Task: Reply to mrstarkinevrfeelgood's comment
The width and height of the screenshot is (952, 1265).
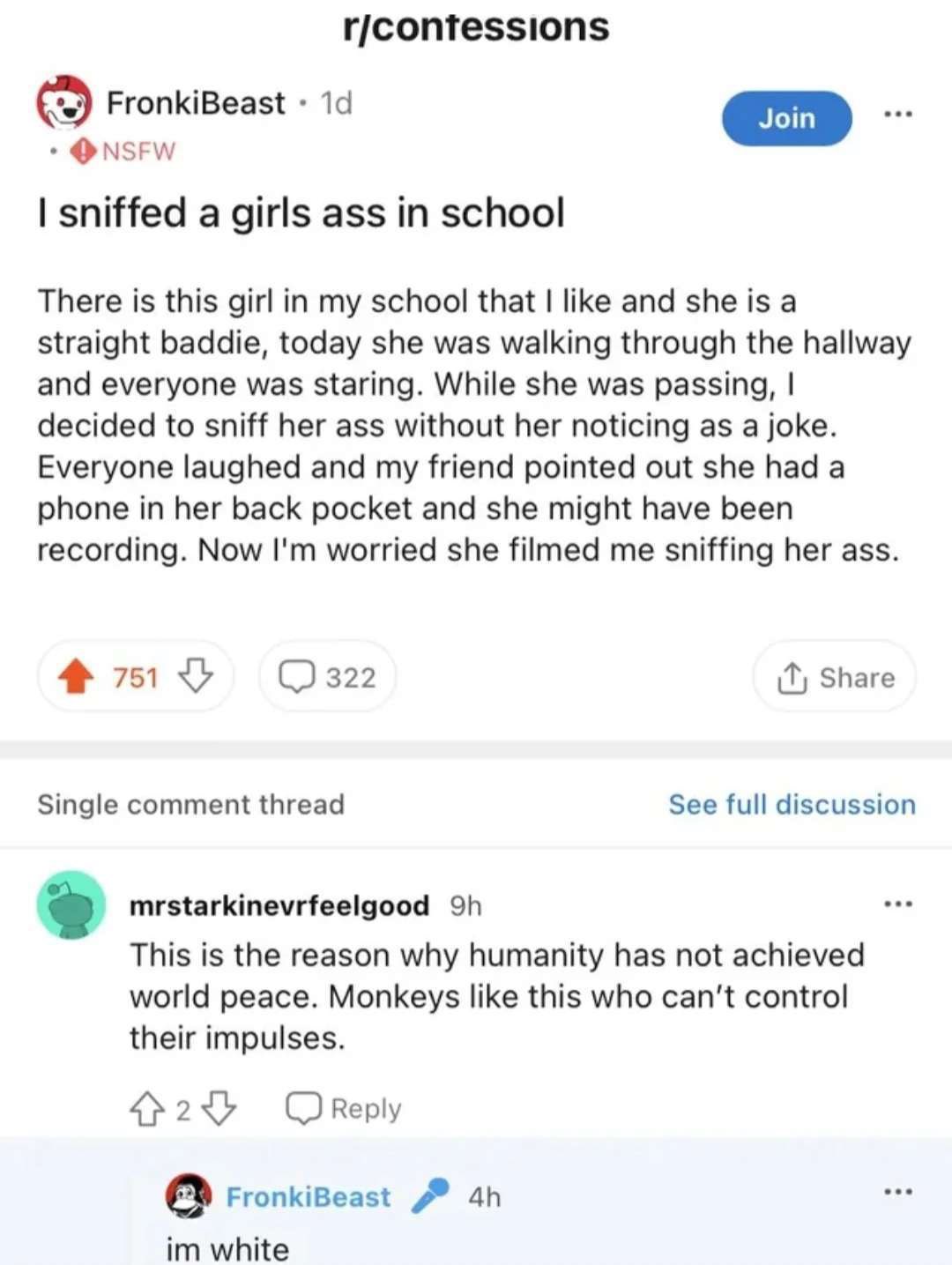Action: 344,1109
